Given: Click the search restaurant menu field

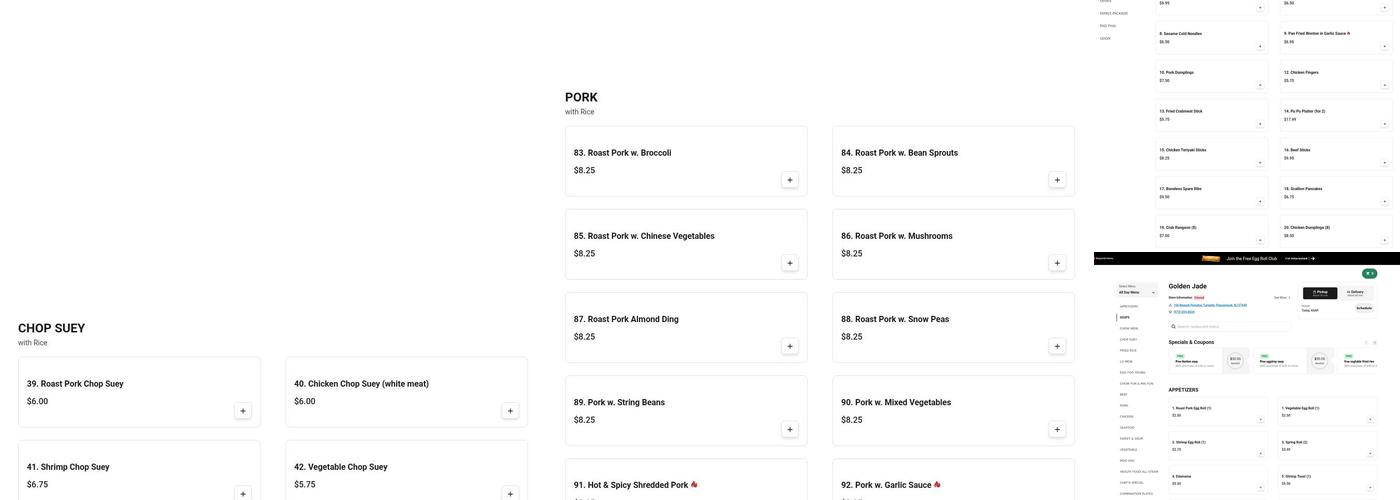Looking at the screenshot, I should pyautogui.click(x=1230, y=327).
